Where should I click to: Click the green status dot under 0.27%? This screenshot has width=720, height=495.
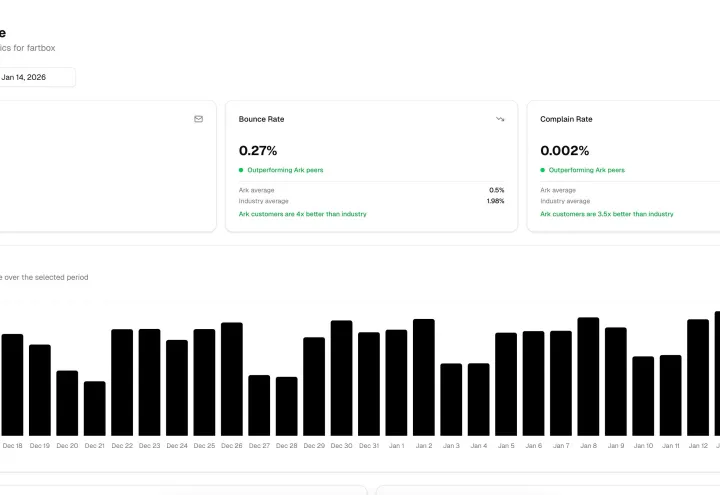(x=241, y=170)
